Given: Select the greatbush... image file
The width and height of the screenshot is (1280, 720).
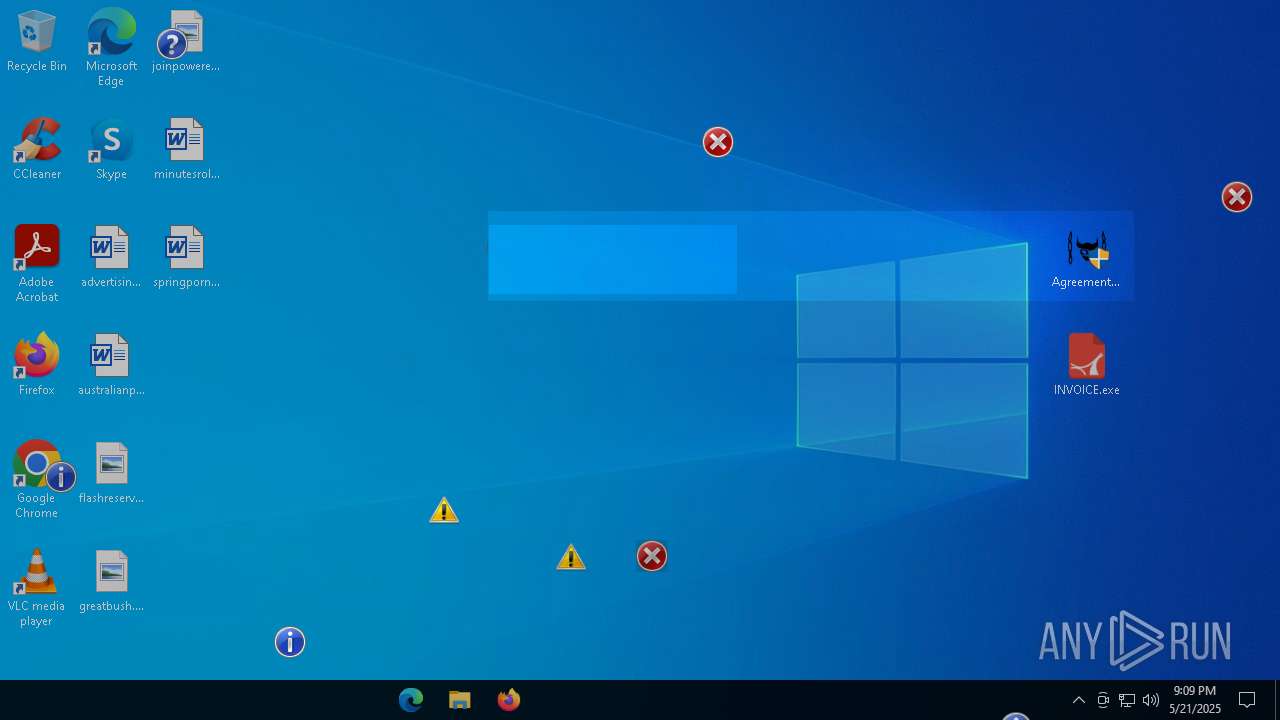Looking at the screenshot, I should (111, 582).
